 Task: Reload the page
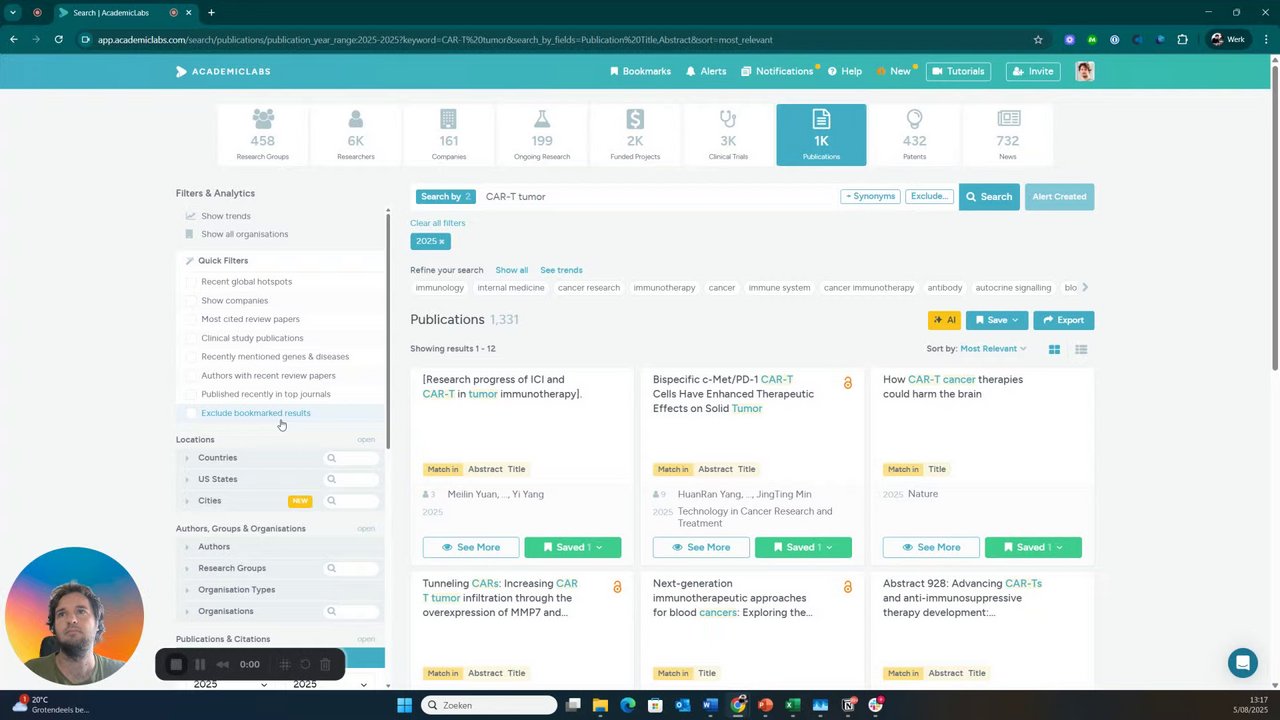[59, 40]
